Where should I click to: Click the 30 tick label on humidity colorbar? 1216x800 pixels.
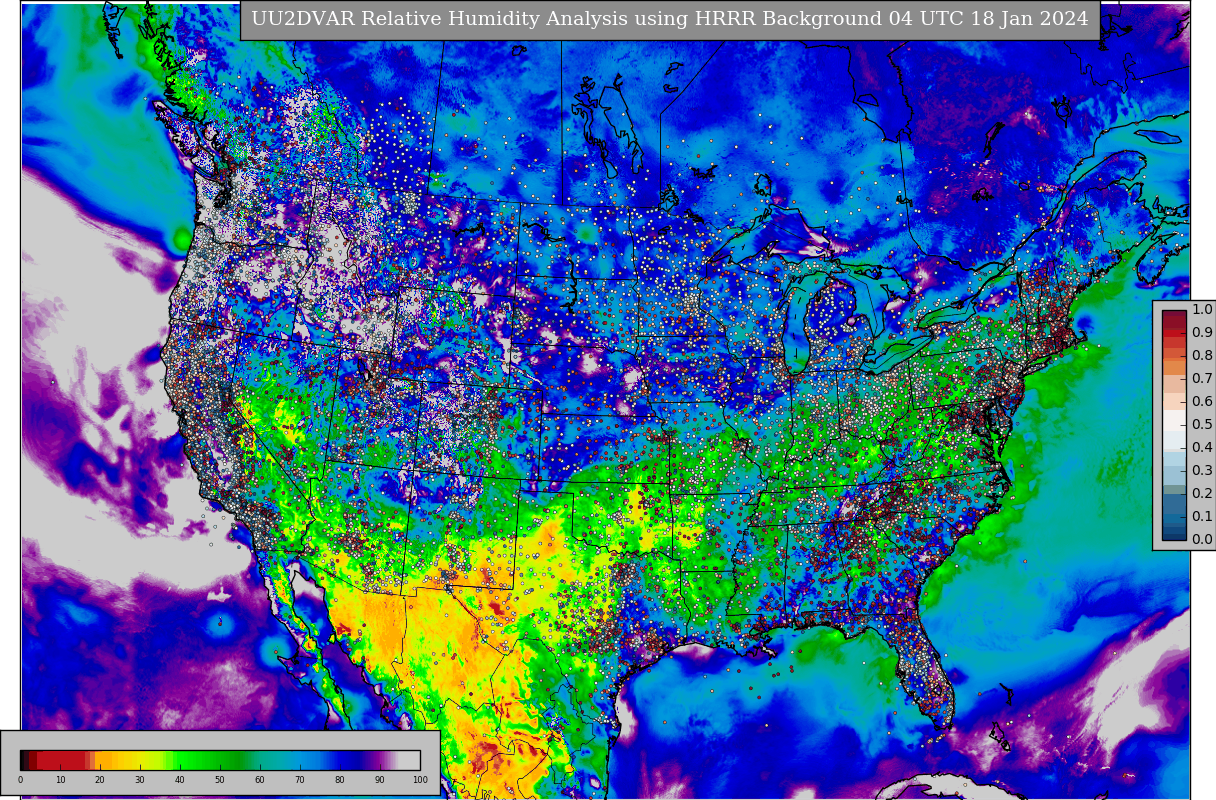pyautogui.click(x=140, y=780)
